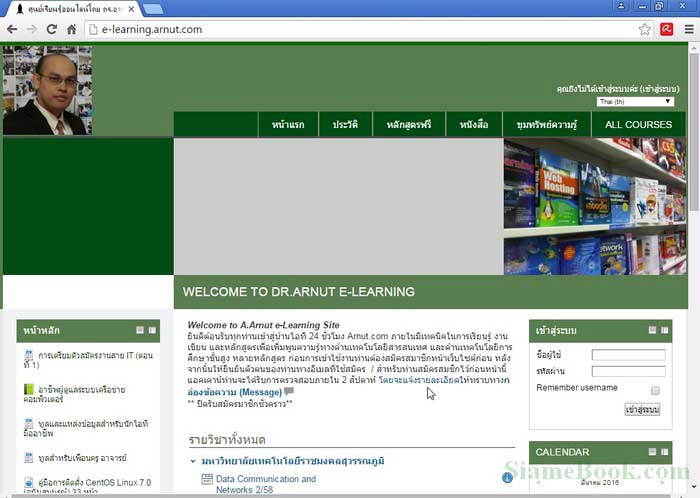This screenshot has height=498, width=700.
Task: Click the scroll up arrow of page scrollbar
Action: [693, 47]
